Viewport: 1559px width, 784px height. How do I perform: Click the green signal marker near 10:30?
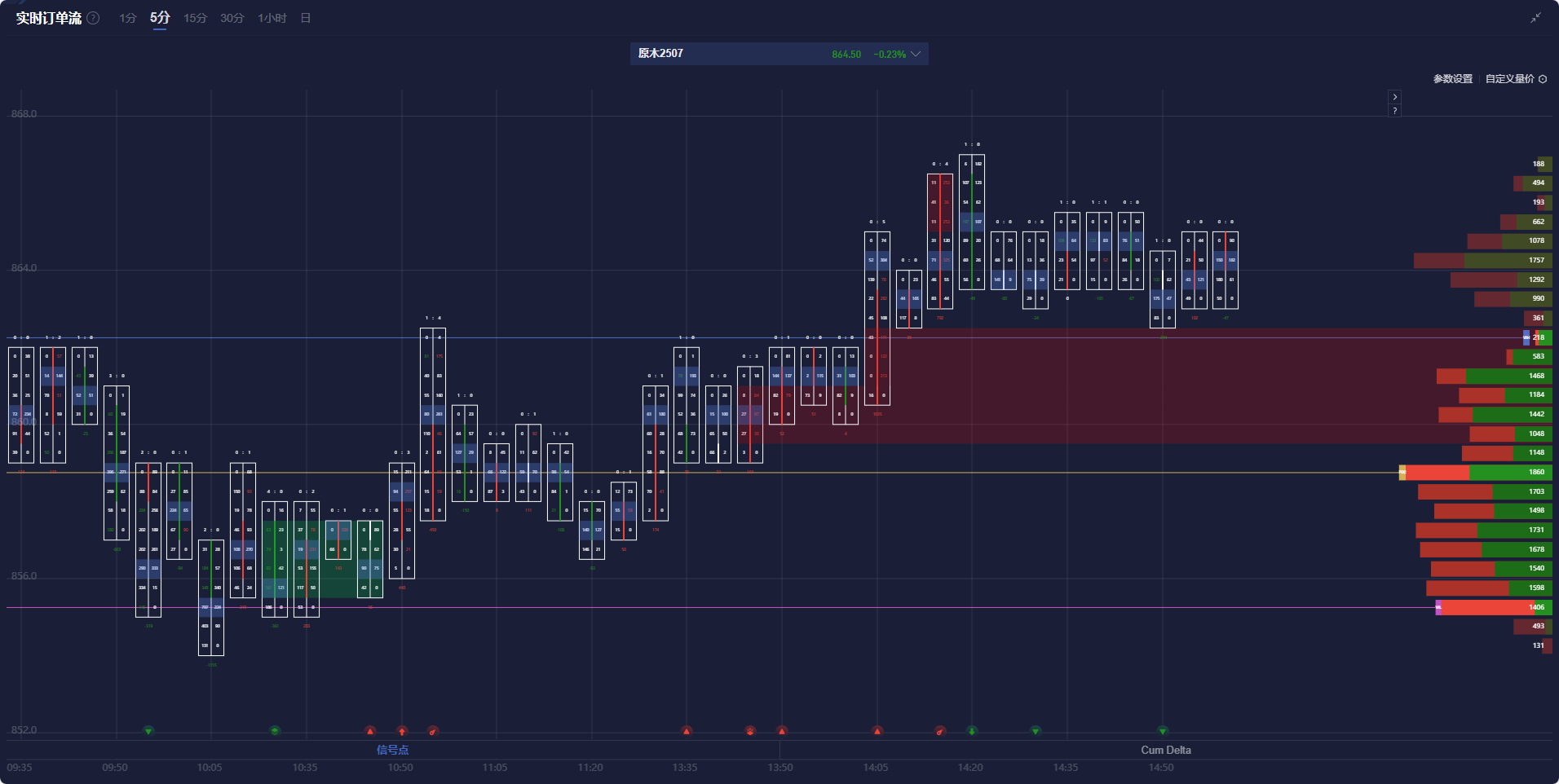coord(275,731)
